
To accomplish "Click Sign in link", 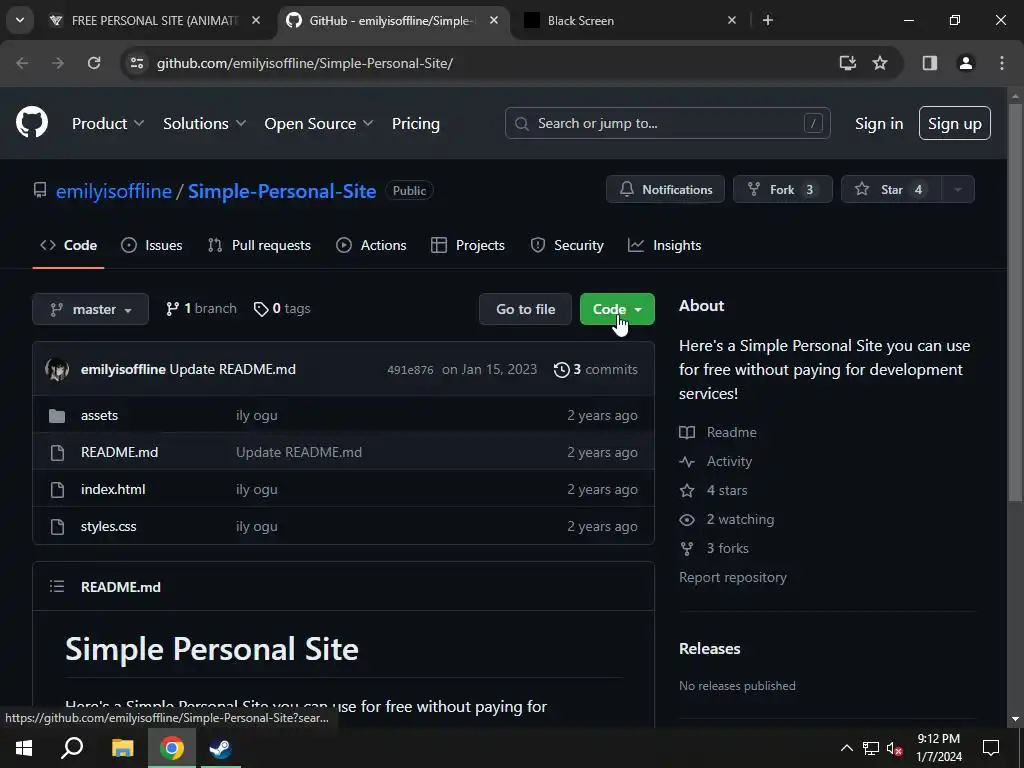I will pyautogui.click(x=879, y=123).
